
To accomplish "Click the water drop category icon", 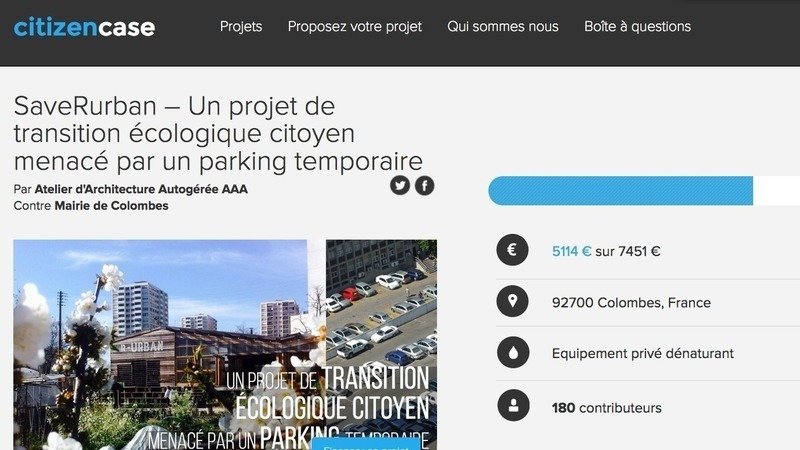I will tap(513, 353).
